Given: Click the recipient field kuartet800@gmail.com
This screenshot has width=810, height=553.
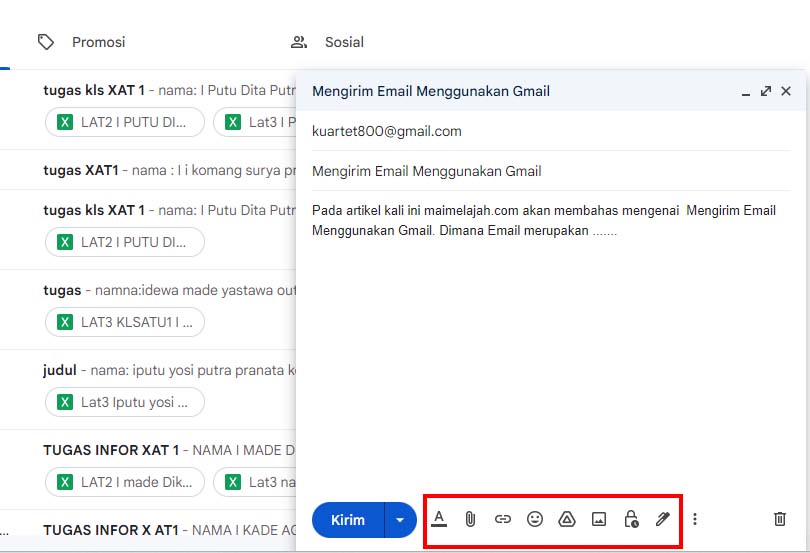Looking at the screenshot, I should pyautogui.click(x=551, y=131).
